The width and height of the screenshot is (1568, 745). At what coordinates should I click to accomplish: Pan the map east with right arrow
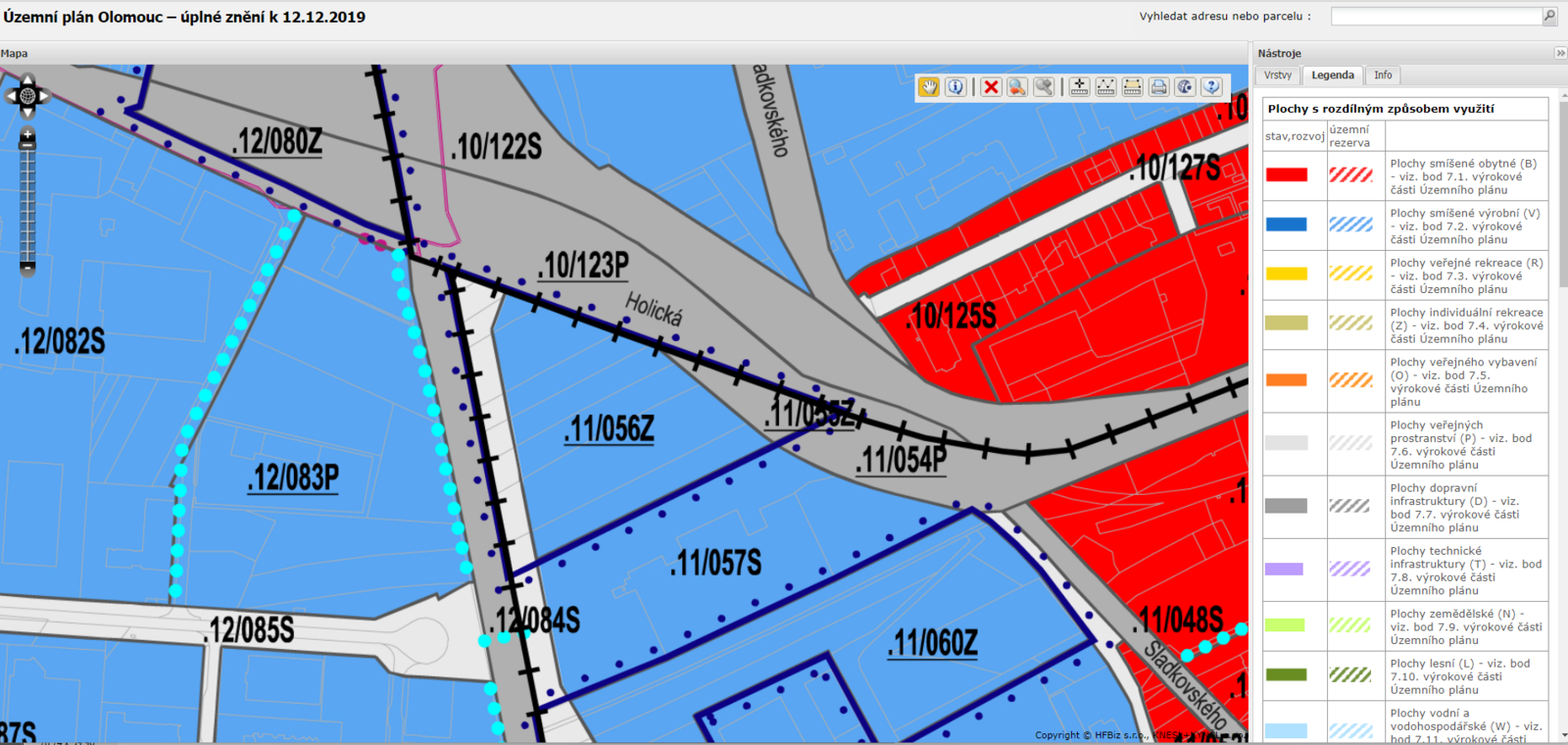coord(43,95)
